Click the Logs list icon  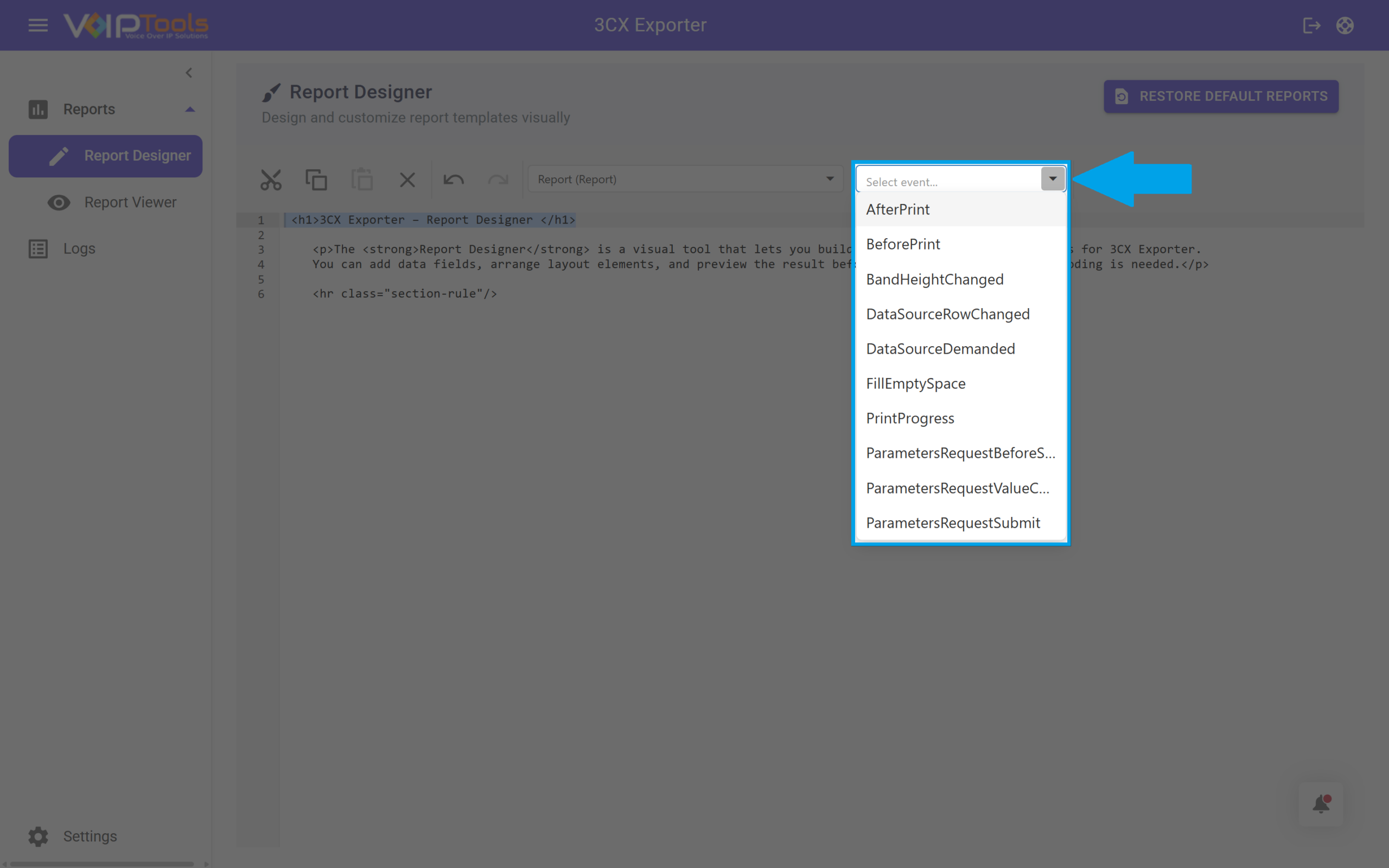(x=39, y=248)
